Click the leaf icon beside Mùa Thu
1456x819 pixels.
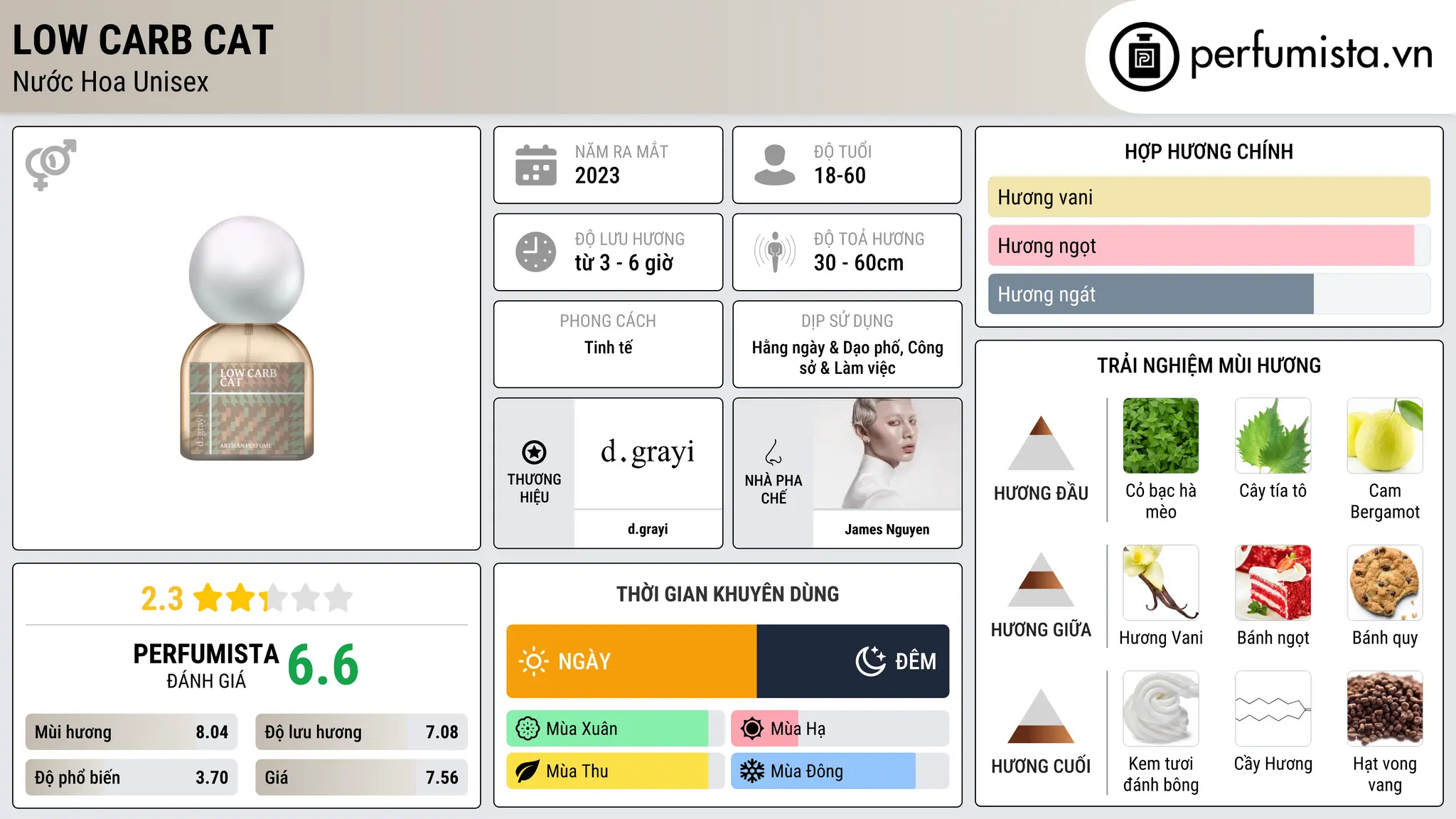[x=528, y=771]
